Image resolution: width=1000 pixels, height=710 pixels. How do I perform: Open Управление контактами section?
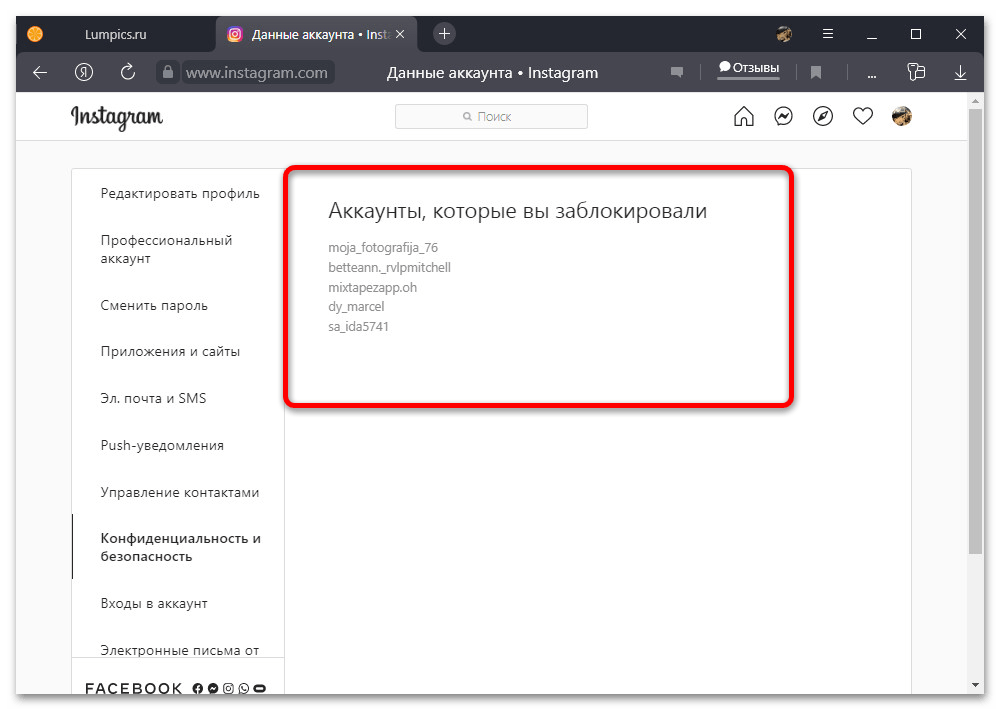180,492
